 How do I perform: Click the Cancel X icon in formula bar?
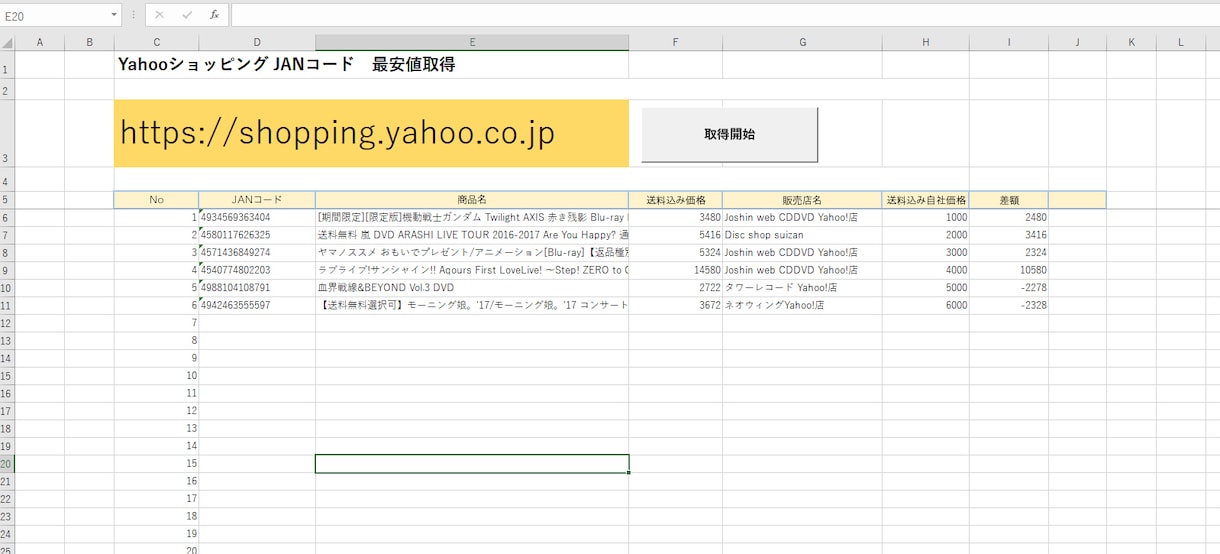click(x=159, y=15)
